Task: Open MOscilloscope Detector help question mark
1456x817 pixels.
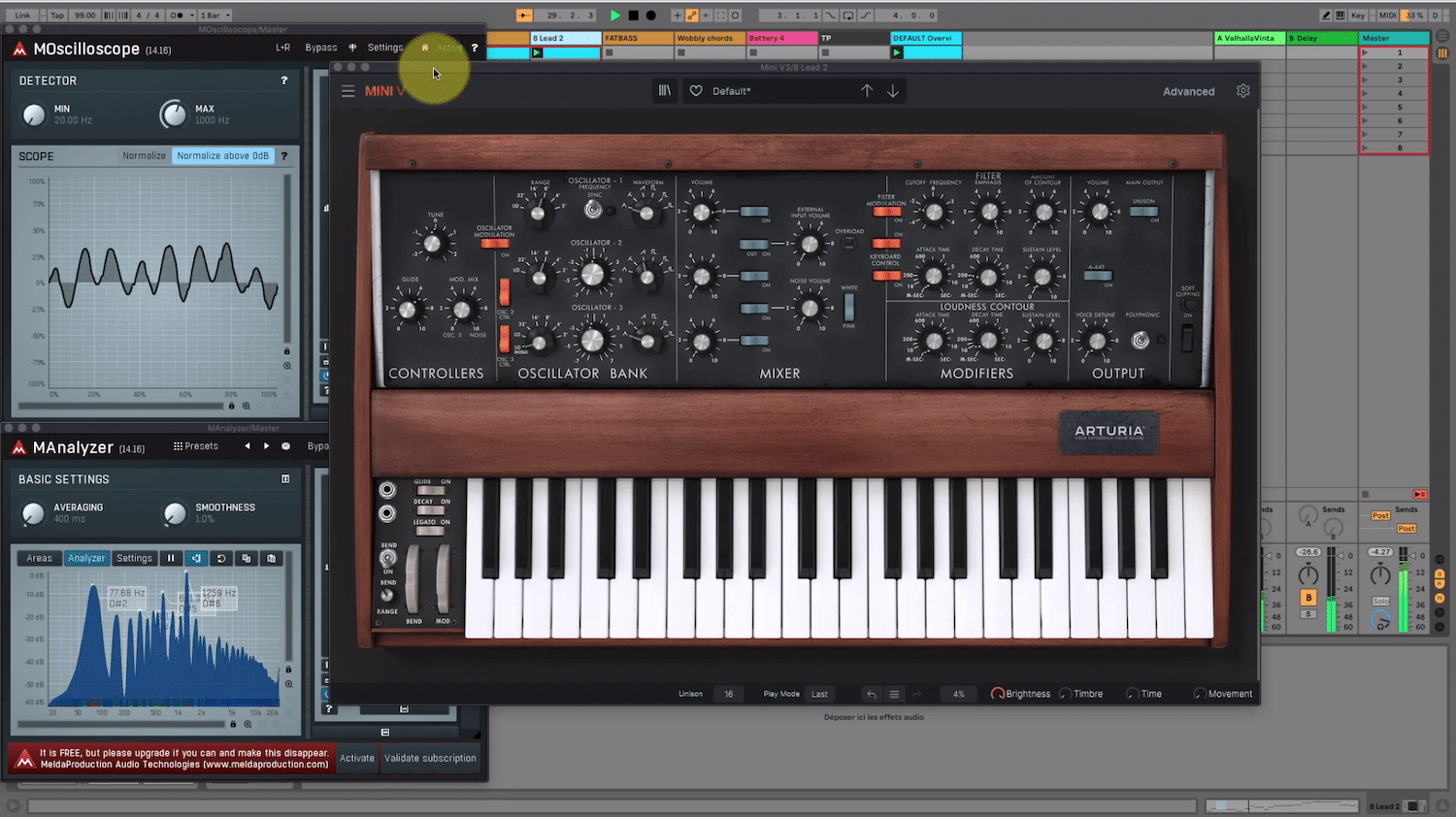Action: [x=284, y=81]
